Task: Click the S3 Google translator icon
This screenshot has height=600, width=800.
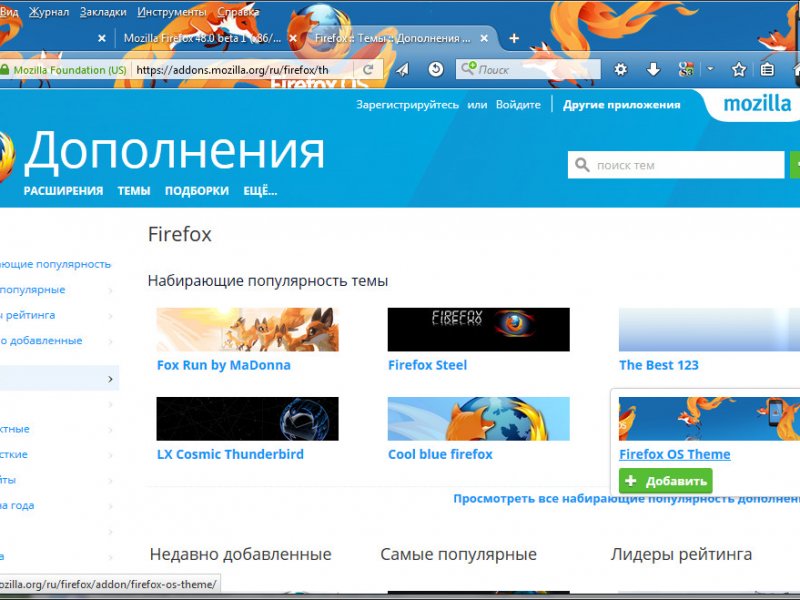Action: 686,69
